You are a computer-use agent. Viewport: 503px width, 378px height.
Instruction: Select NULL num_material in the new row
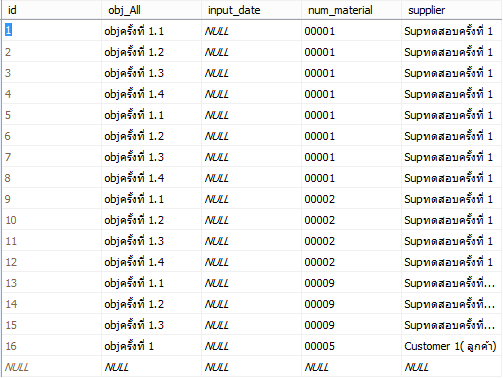tap(352, 367)
